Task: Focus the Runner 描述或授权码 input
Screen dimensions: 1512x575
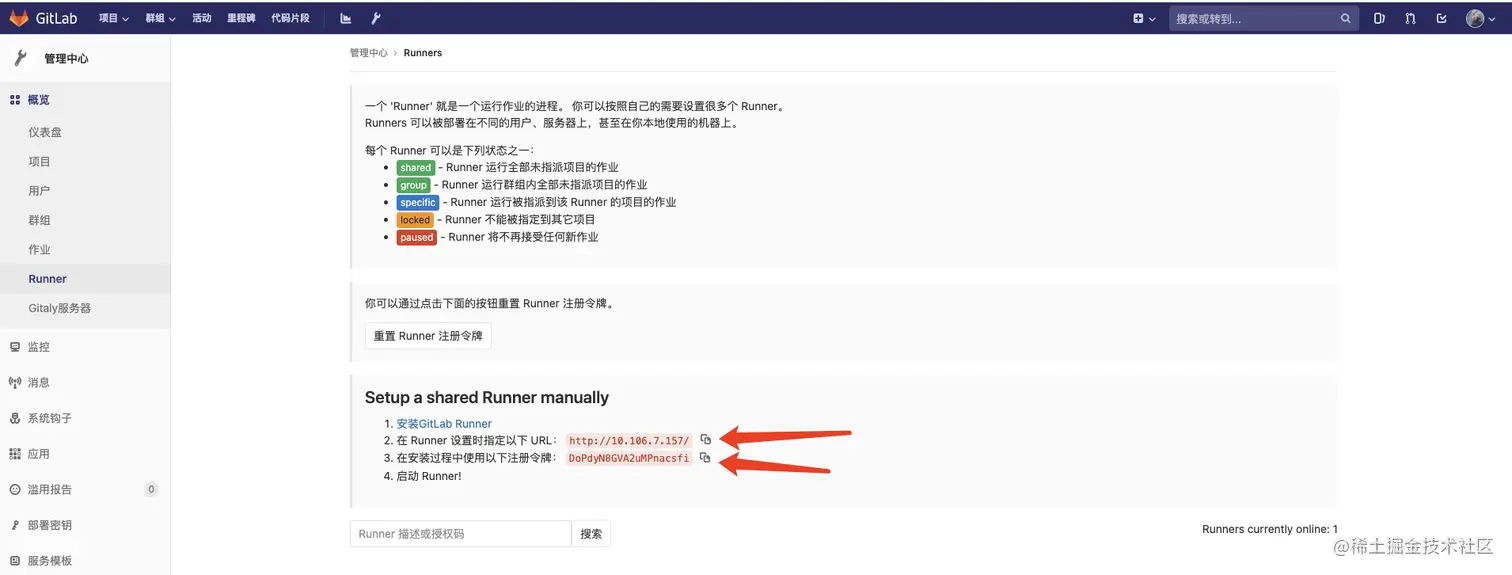Action: [x=460, y=534]
